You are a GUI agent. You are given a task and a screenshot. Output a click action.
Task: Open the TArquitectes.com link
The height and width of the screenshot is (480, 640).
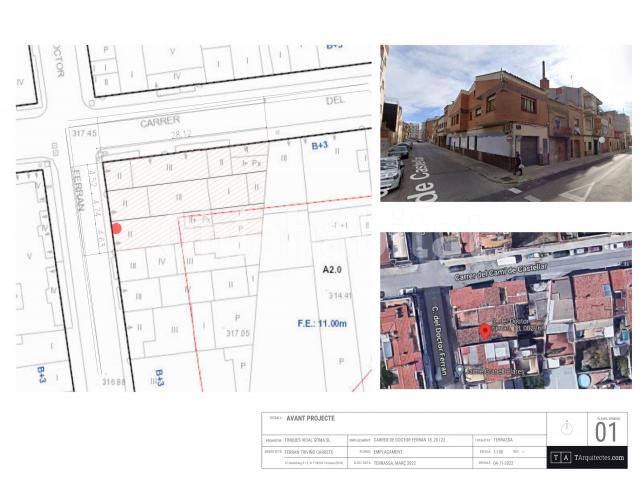coord(599,458)
